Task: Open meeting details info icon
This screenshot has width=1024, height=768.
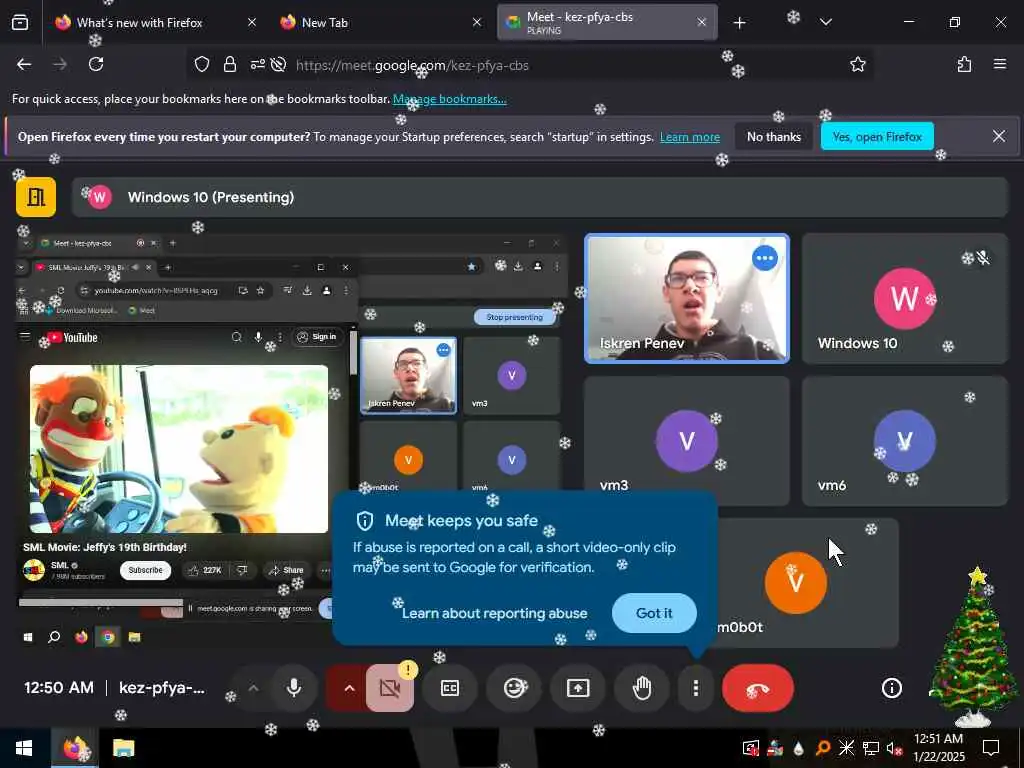Action: [x=891, y=688]
